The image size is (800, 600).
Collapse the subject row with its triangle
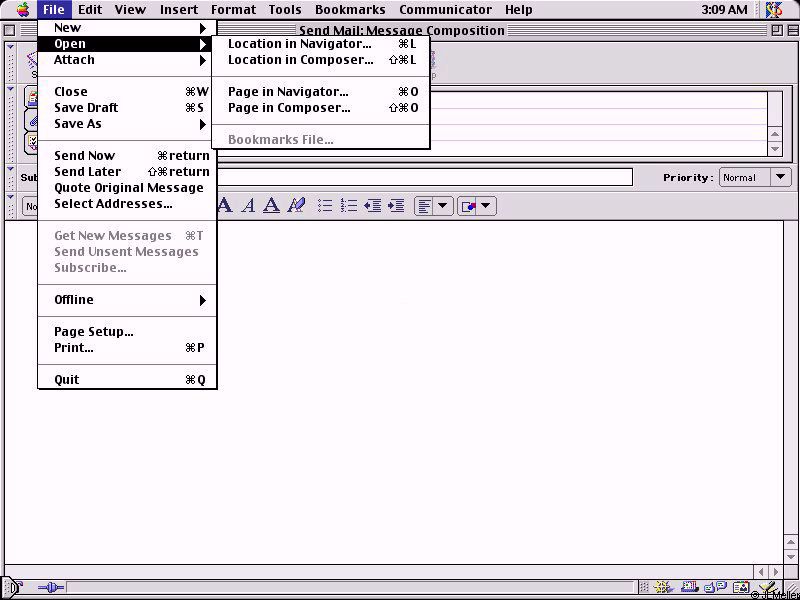point(10,168)
